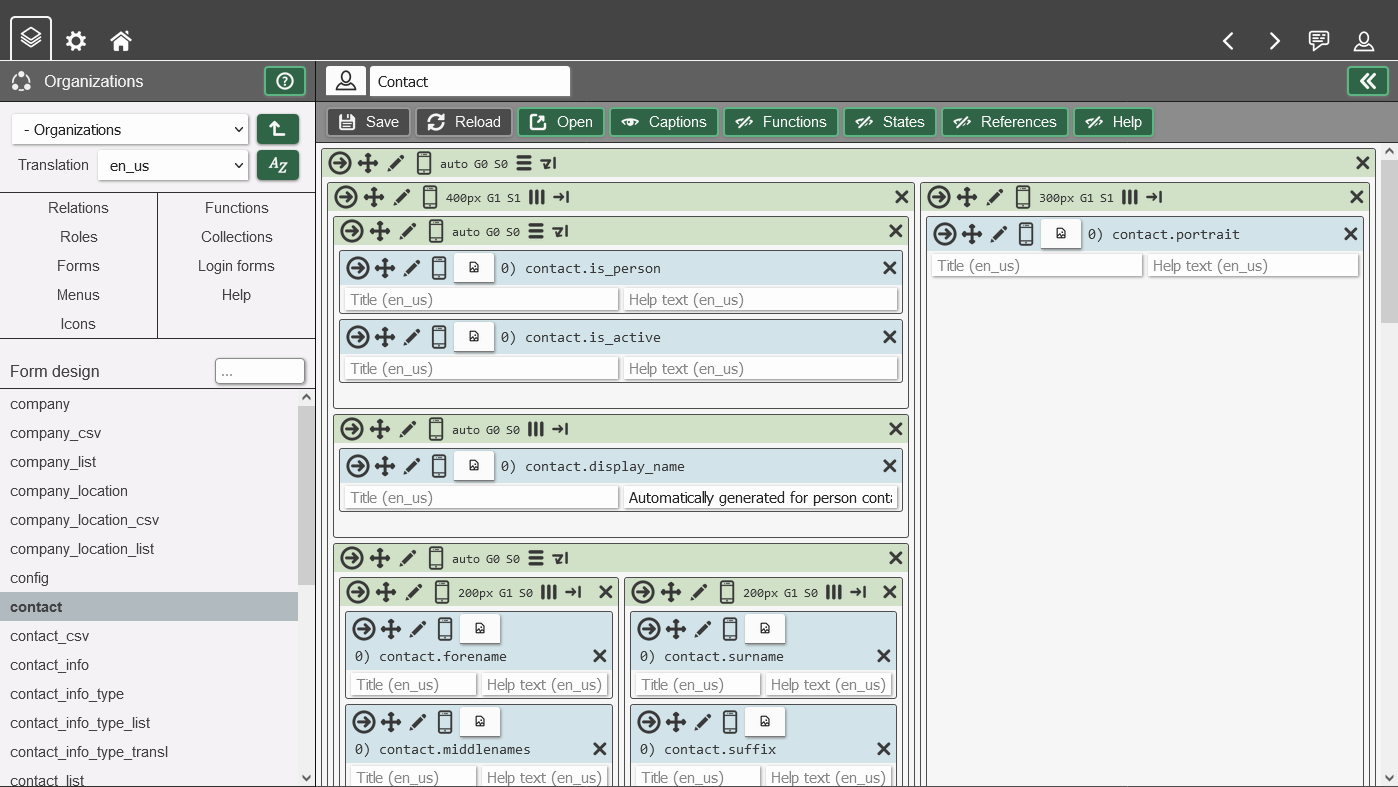This screenshot has height=787, width=1398.
Task: Select contact_csv form in list
Action: click(149, 636)
